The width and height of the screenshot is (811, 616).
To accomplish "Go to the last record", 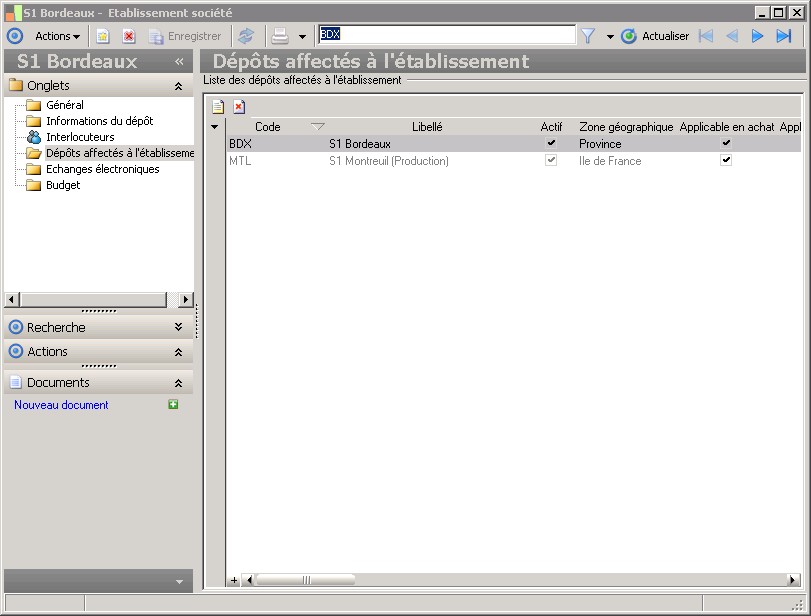I will tap(784, 36).
